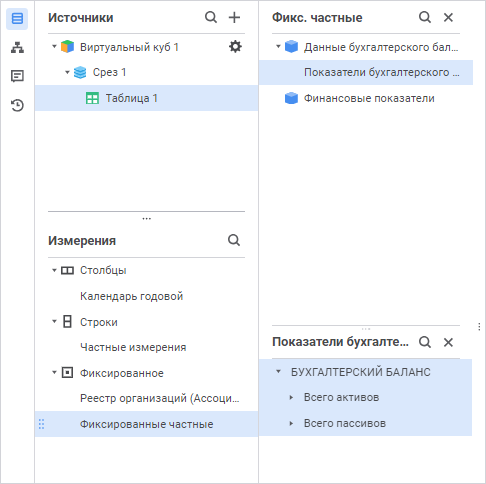Open settings gear for Виртуальный куб 1
This screenshot has height=484, width=486.
coord(235,46)
